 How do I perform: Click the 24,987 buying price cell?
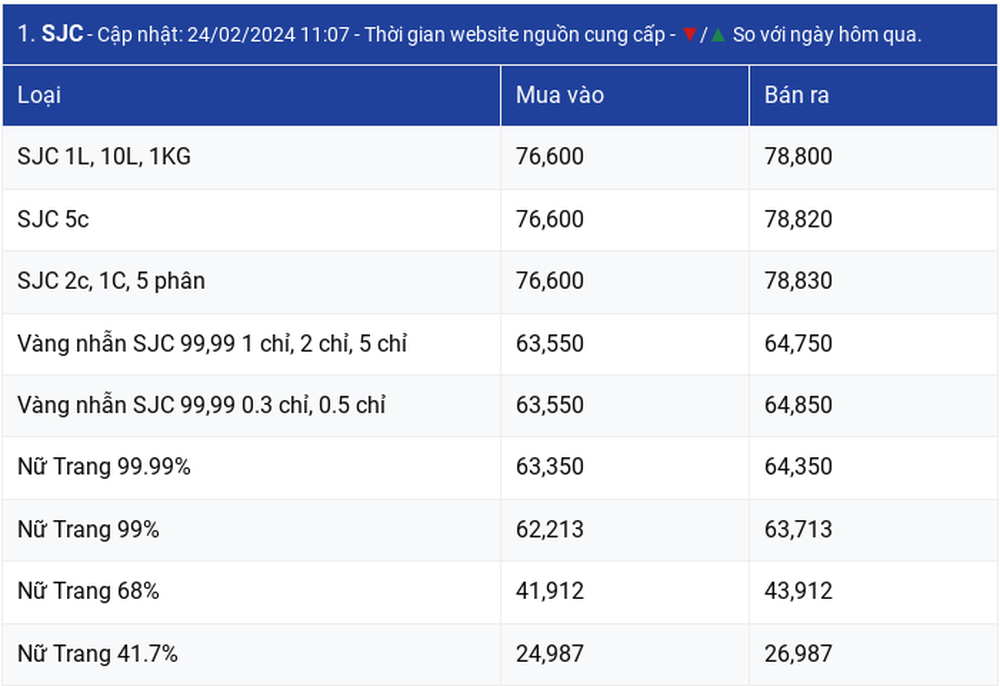click(x=625, y=654)
